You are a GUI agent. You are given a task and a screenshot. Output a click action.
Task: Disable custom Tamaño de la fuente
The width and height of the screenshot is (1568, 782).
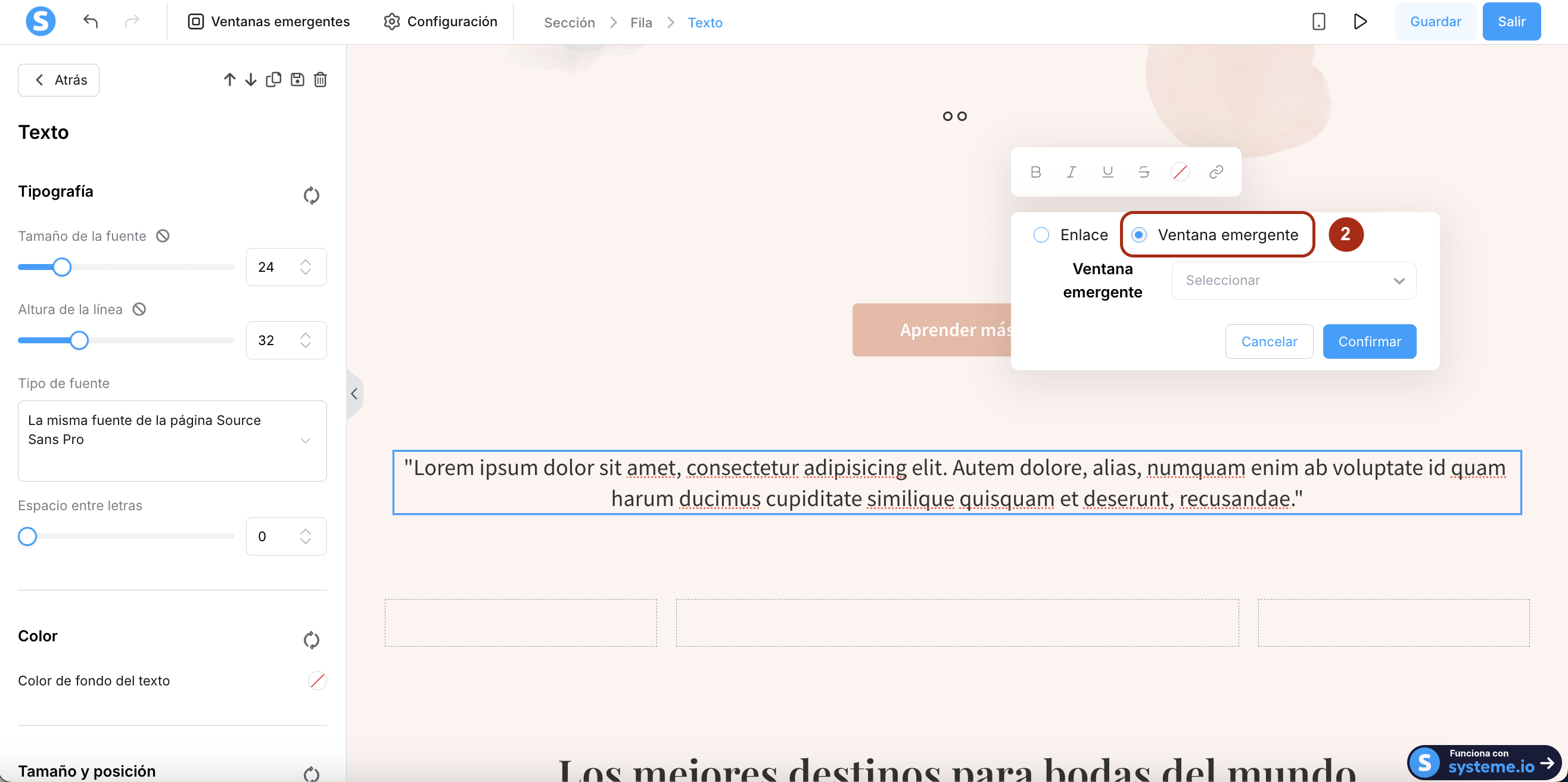coord(163,236)
